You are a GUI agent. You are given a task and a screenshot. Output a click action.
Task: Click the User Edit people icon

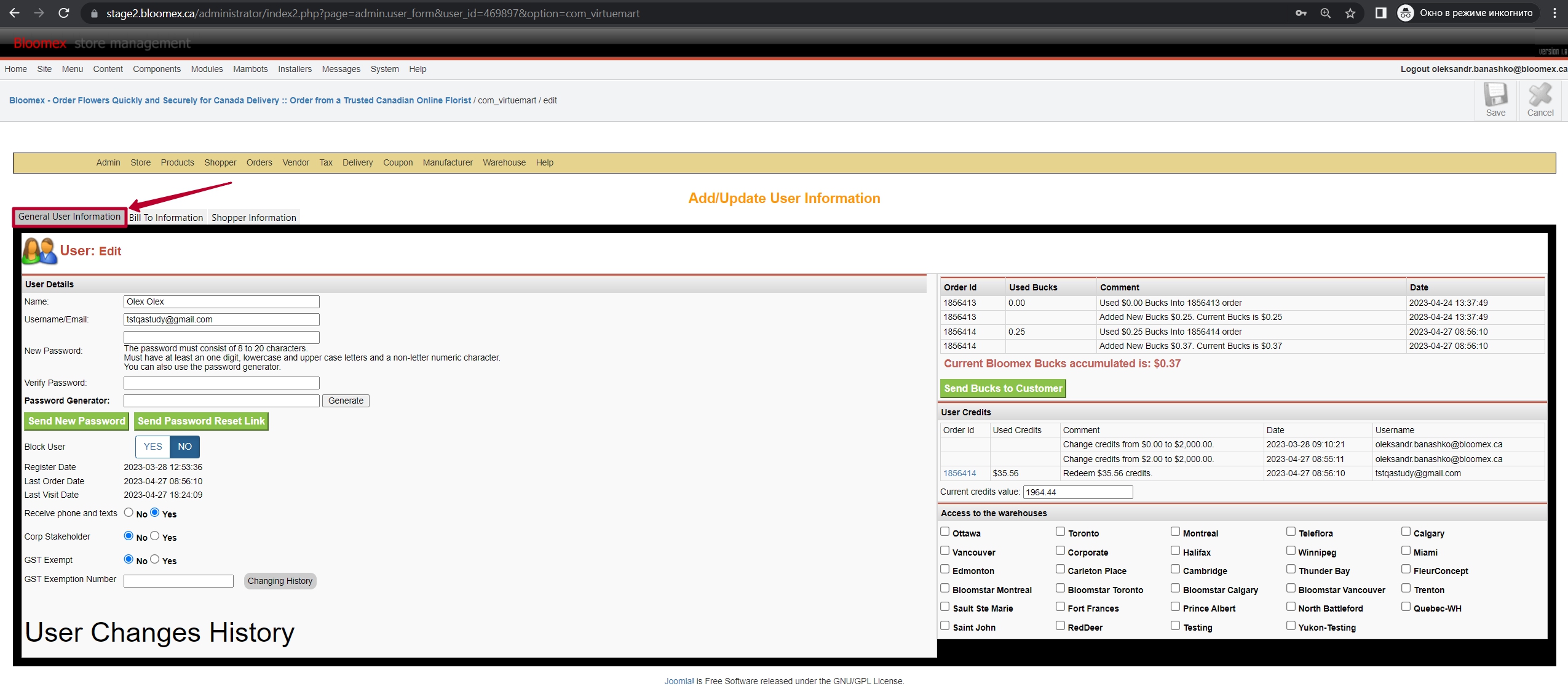[39, 251]
